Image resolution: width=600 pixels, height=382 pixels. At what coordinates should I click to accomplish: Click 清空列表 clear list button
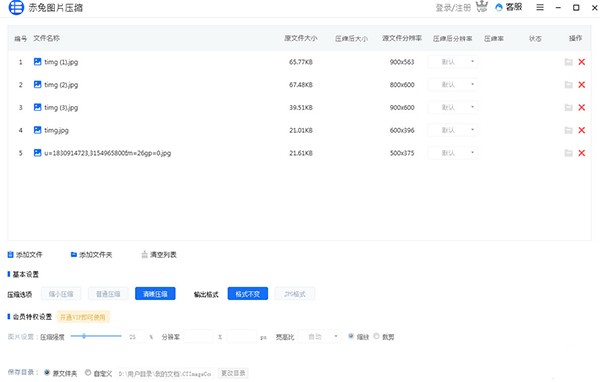(159, 255)
